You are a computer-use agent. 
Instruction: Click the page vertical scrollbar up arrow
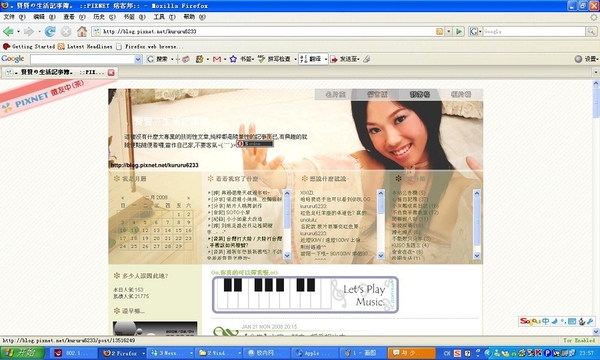596,83
